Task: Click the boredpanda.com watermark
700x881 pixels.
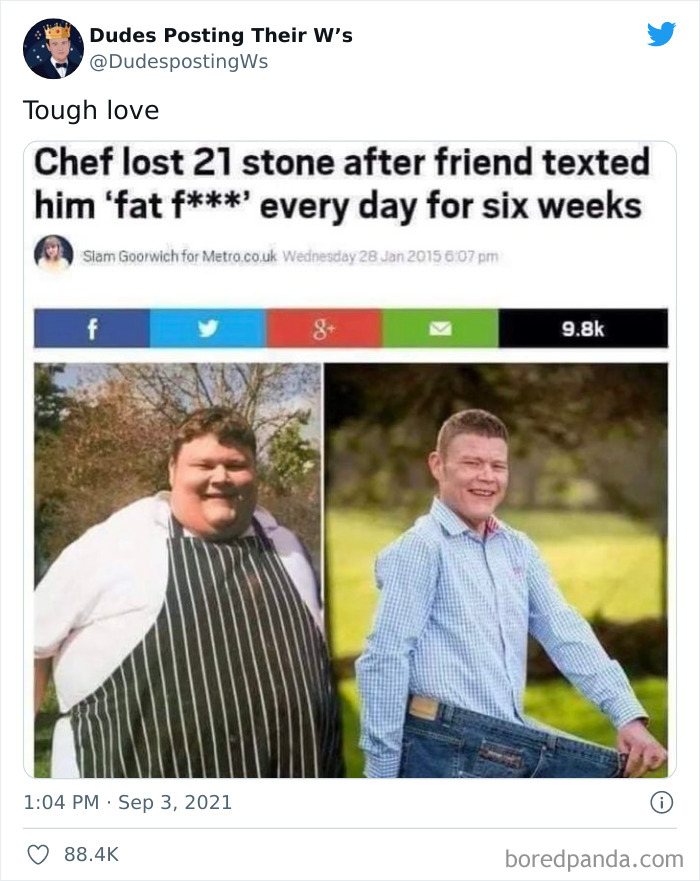Action: [594, 859]
